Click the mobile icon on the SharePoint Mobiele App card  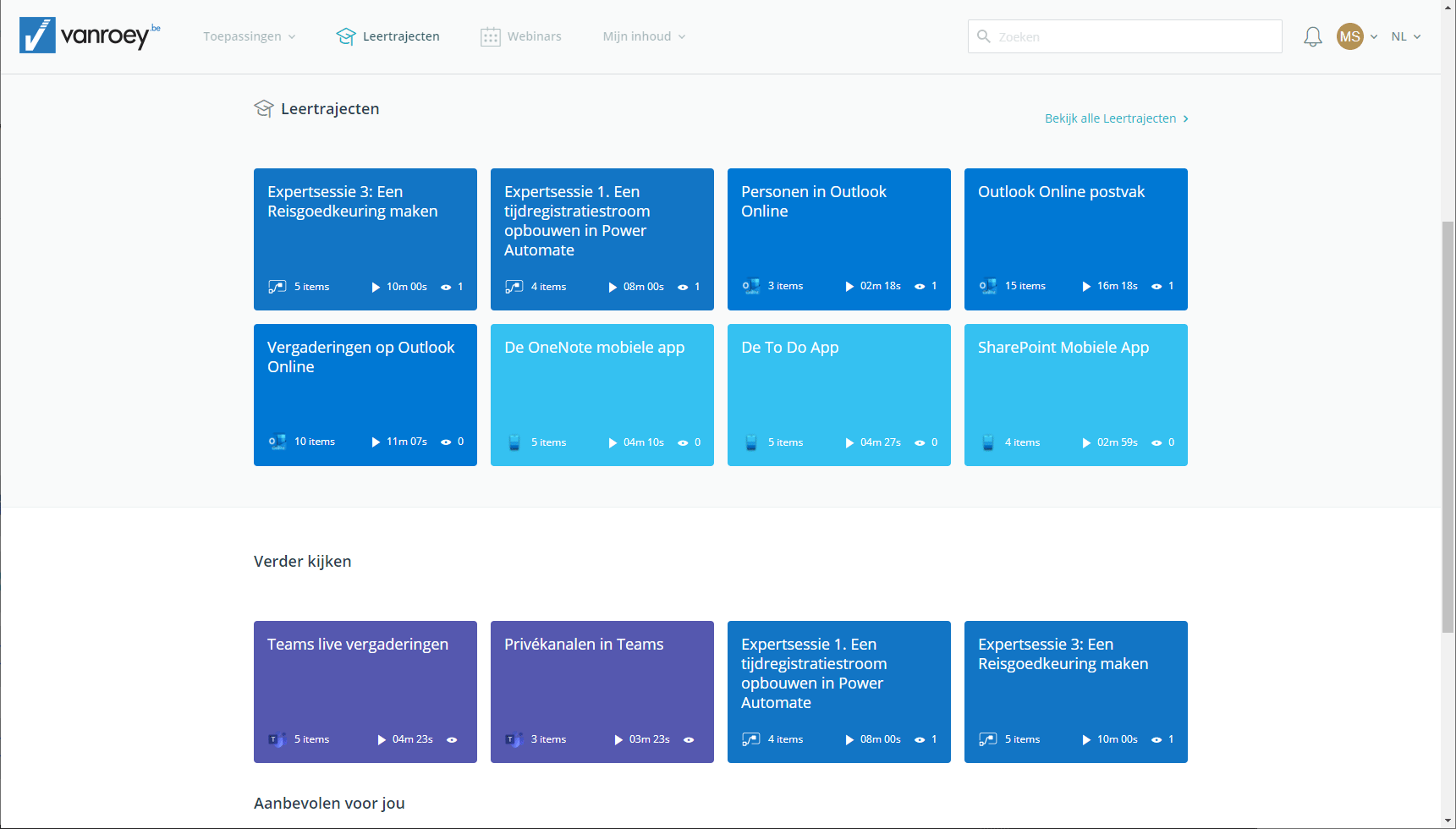pyautogui.click(x=988, y=442)
